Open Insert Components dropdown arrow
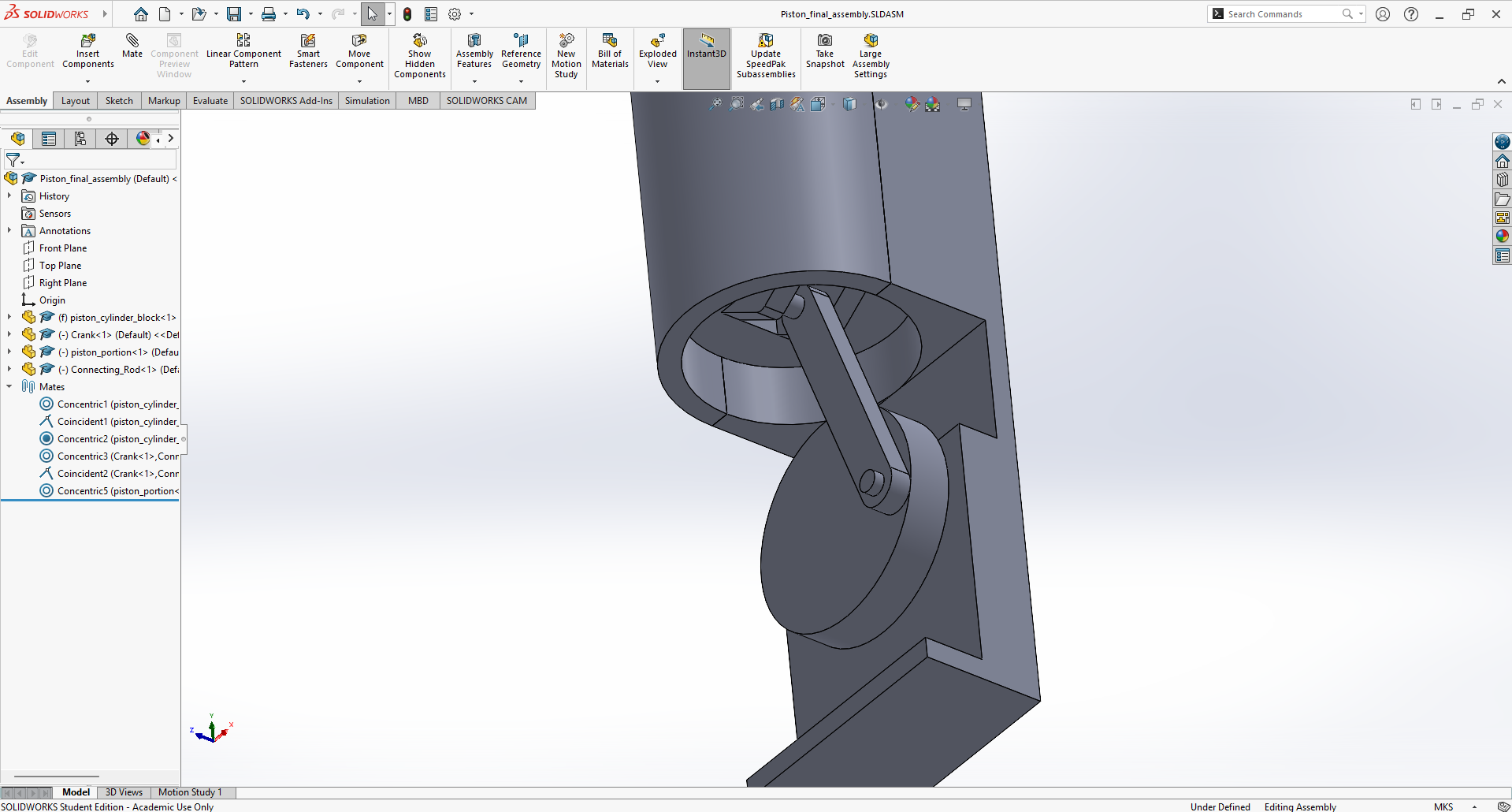The width and height of the screenshot is (1512, 812). pyautogui.click(x=88, y=81)
